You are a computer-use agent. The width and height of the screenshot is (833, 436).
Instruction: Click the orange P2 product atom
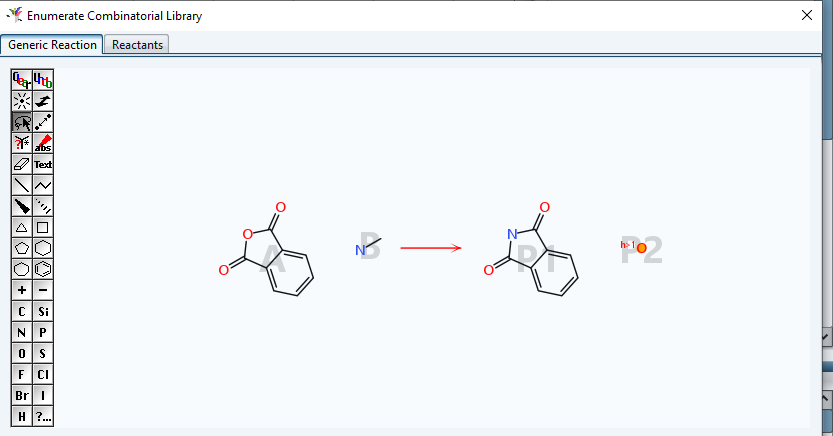pyautogui.click(x=642, y=248)
